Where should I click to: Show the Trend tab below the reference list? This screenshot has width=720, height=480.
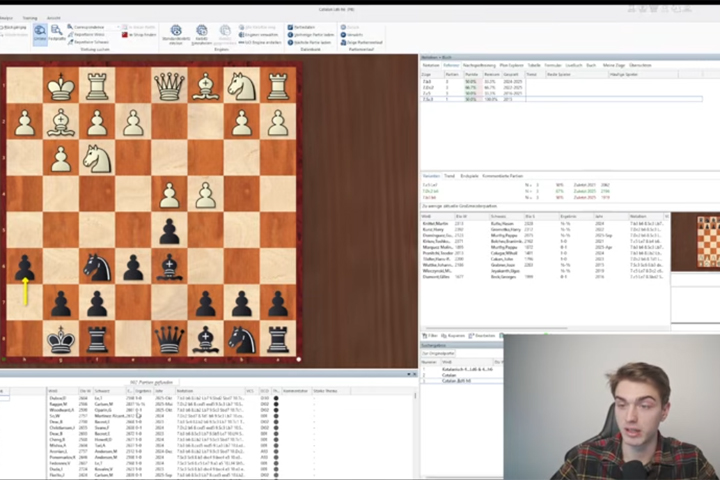point(445,175)
